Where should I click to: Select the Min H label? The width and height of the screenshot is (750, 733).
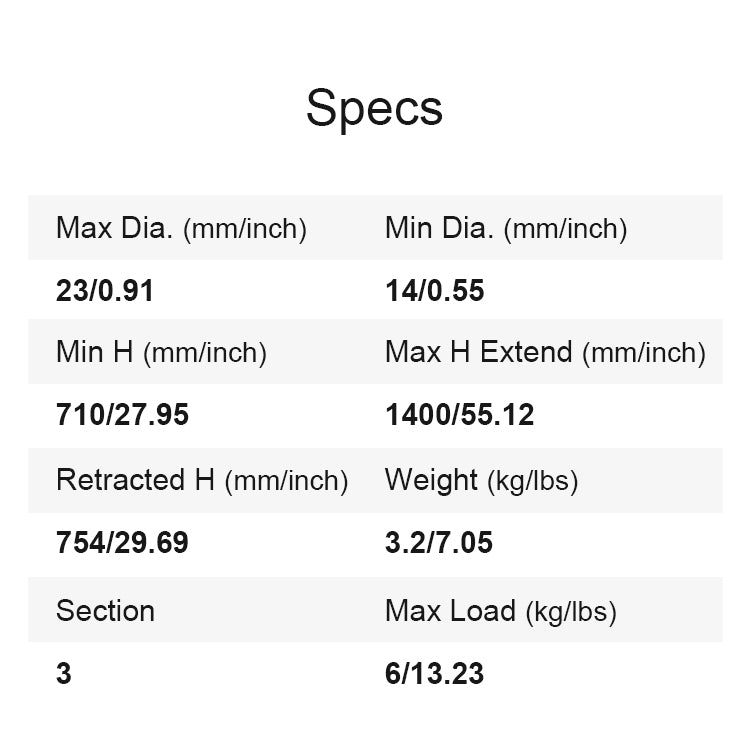(96, 352)
